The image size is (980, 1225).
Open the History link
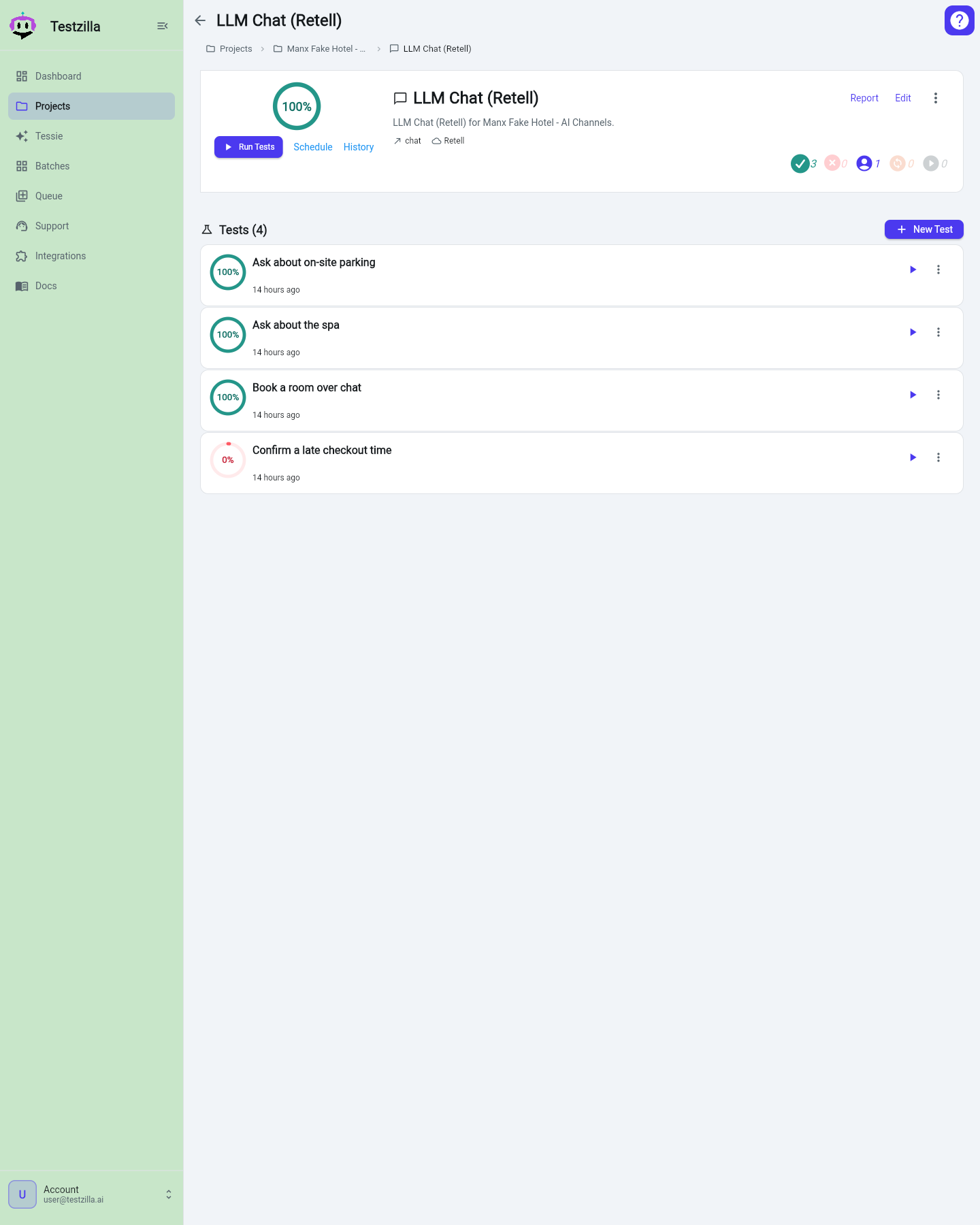(x=359, y=147)
